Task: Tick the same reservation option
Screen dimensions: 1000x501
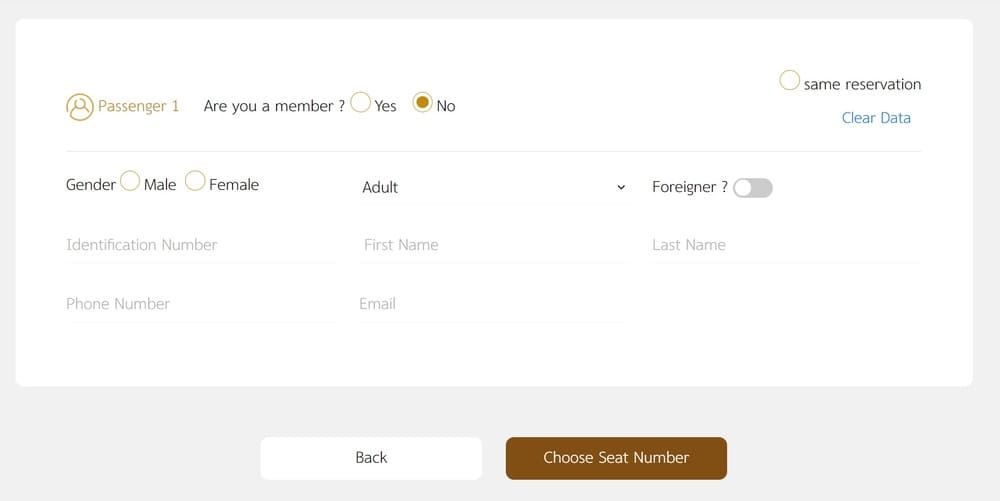Action: pos(790,80)
